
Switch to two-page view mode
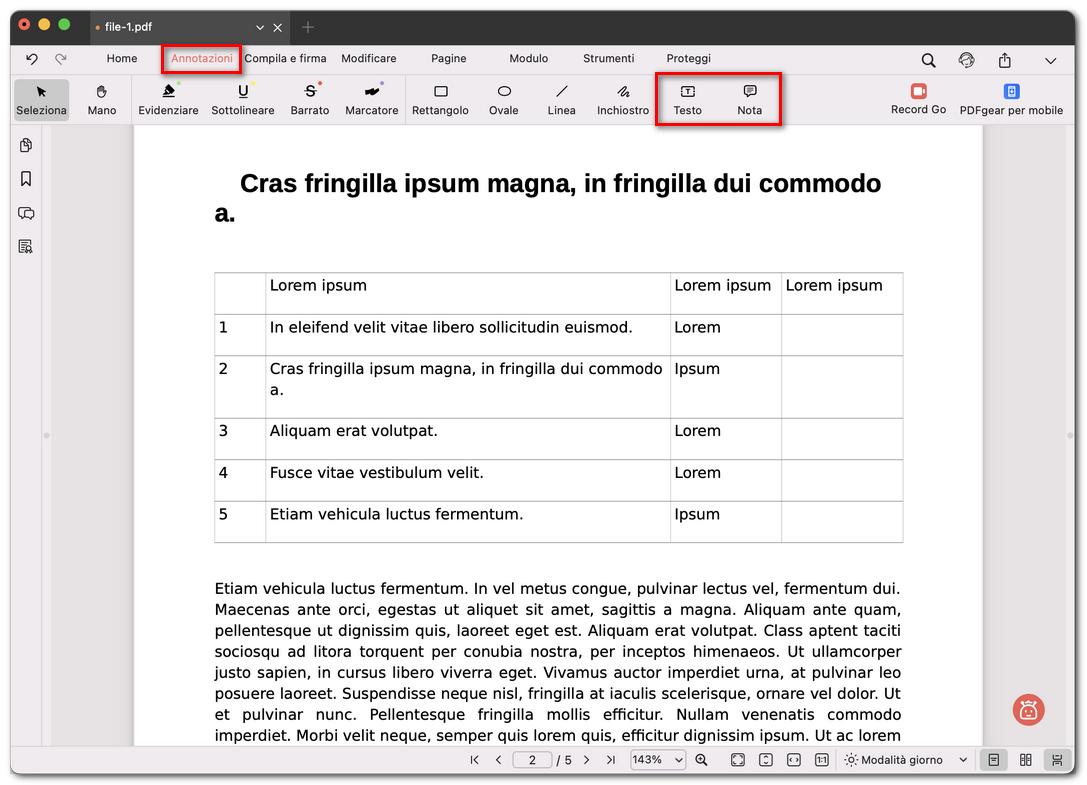tap(1025, 760)
